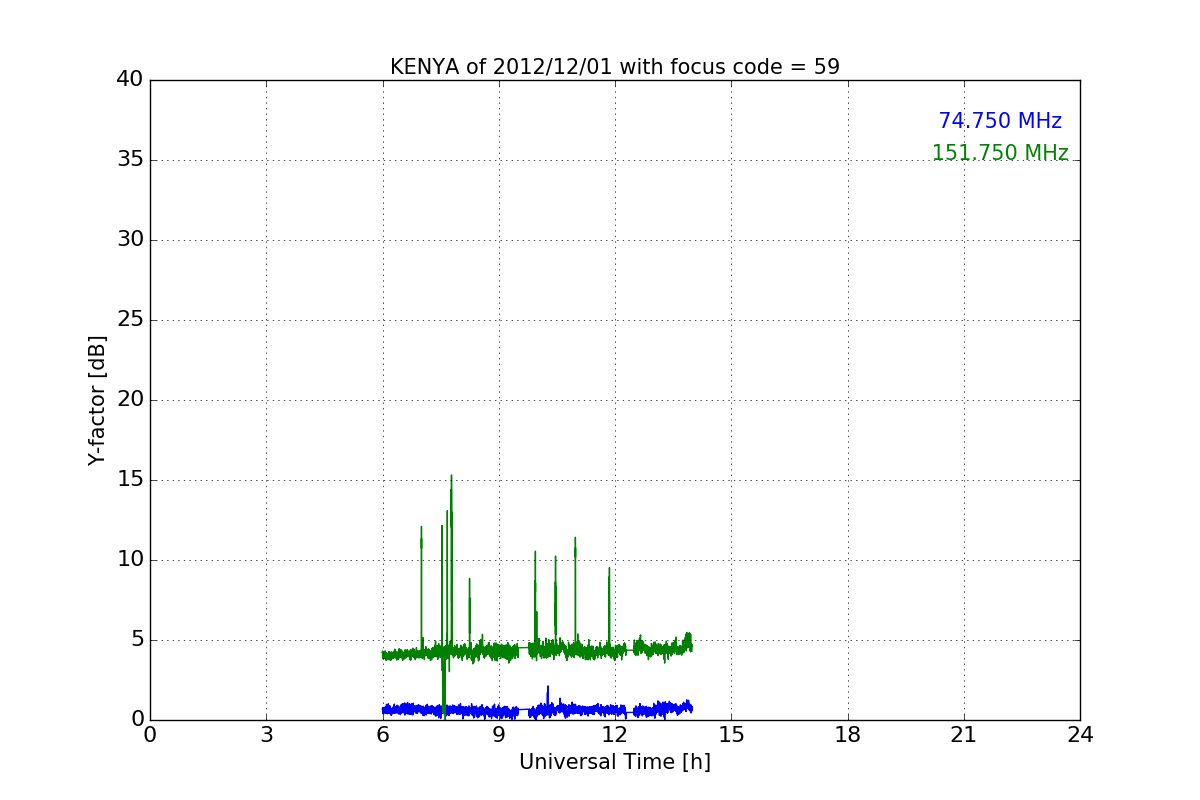
Task: Click the y-axis tick label 10
Action: (130, 560)
